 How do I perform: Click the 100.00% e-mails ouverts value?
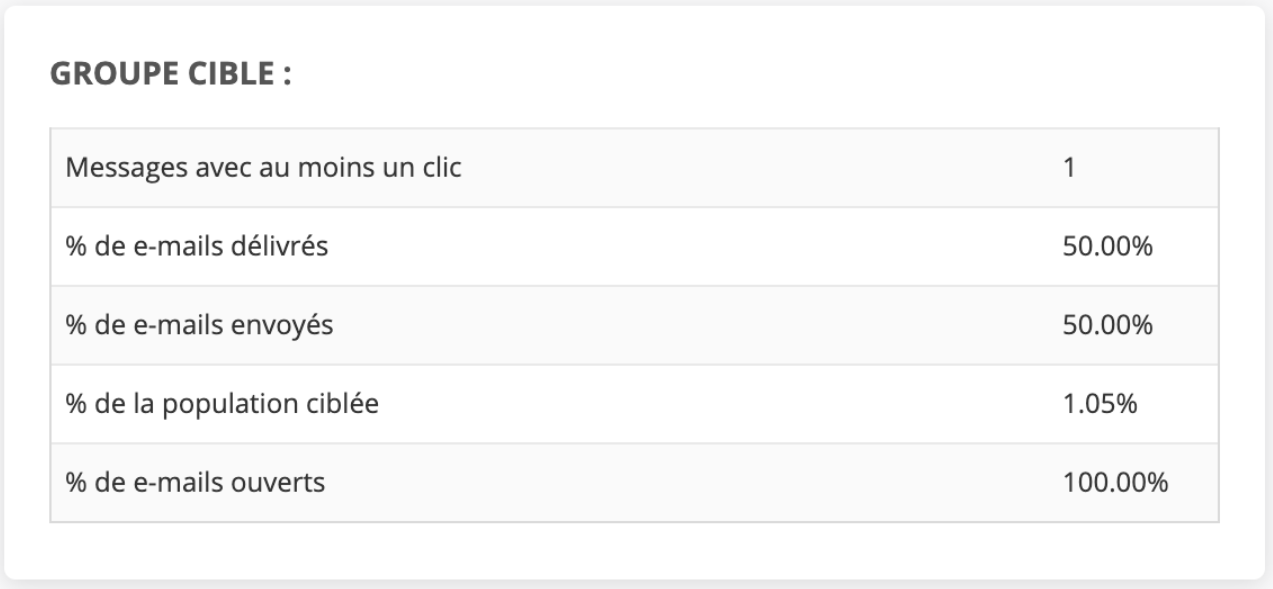1114,483
